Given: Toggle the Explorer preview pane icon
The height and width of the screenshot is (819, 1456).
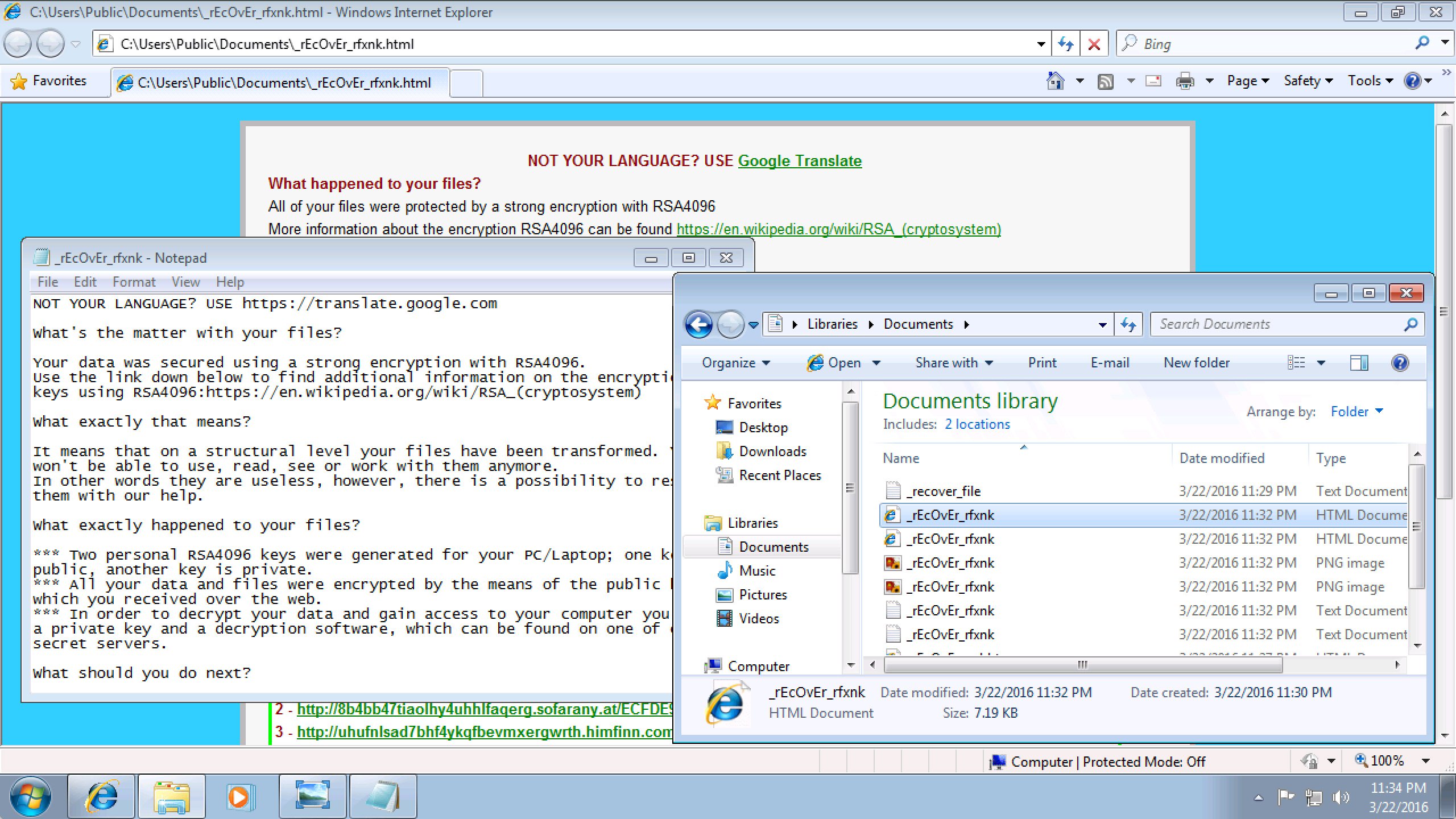Looking at the screenshot, I should click(x=1359, y=363).
